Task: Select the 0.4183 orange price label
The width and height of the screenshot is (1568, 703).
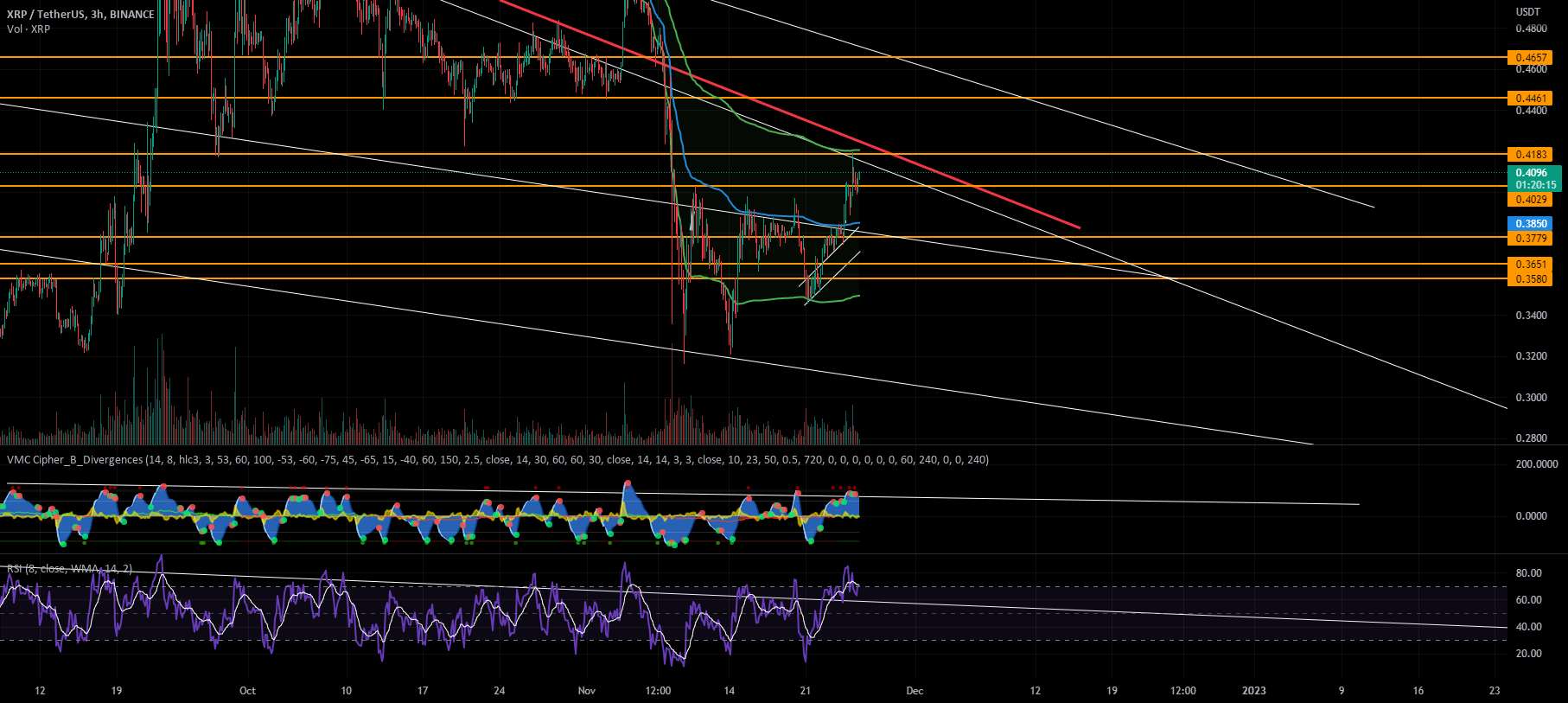Action: tap(1529, 155)
